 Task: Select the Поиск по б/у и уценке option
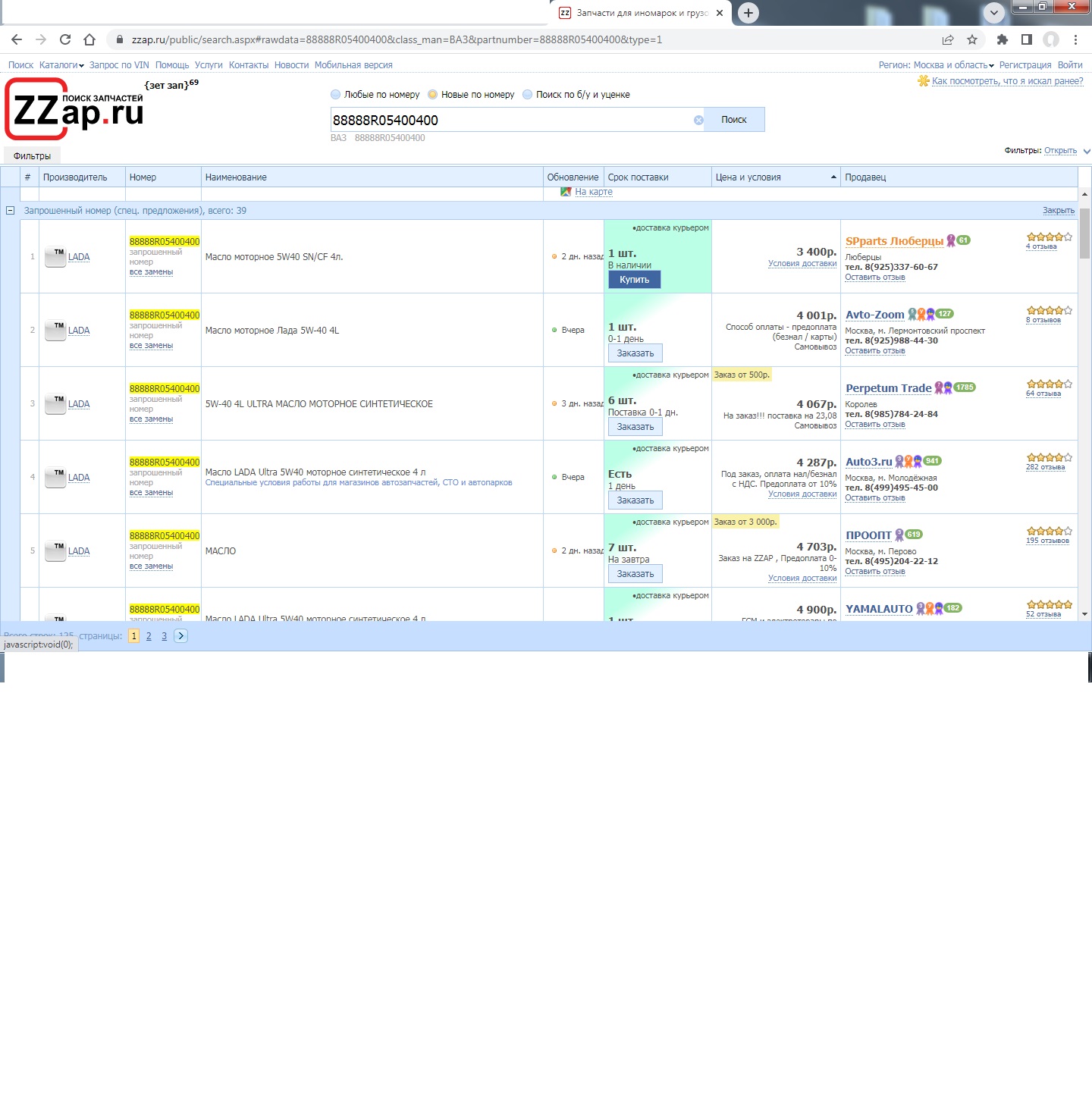coord(527,95)
